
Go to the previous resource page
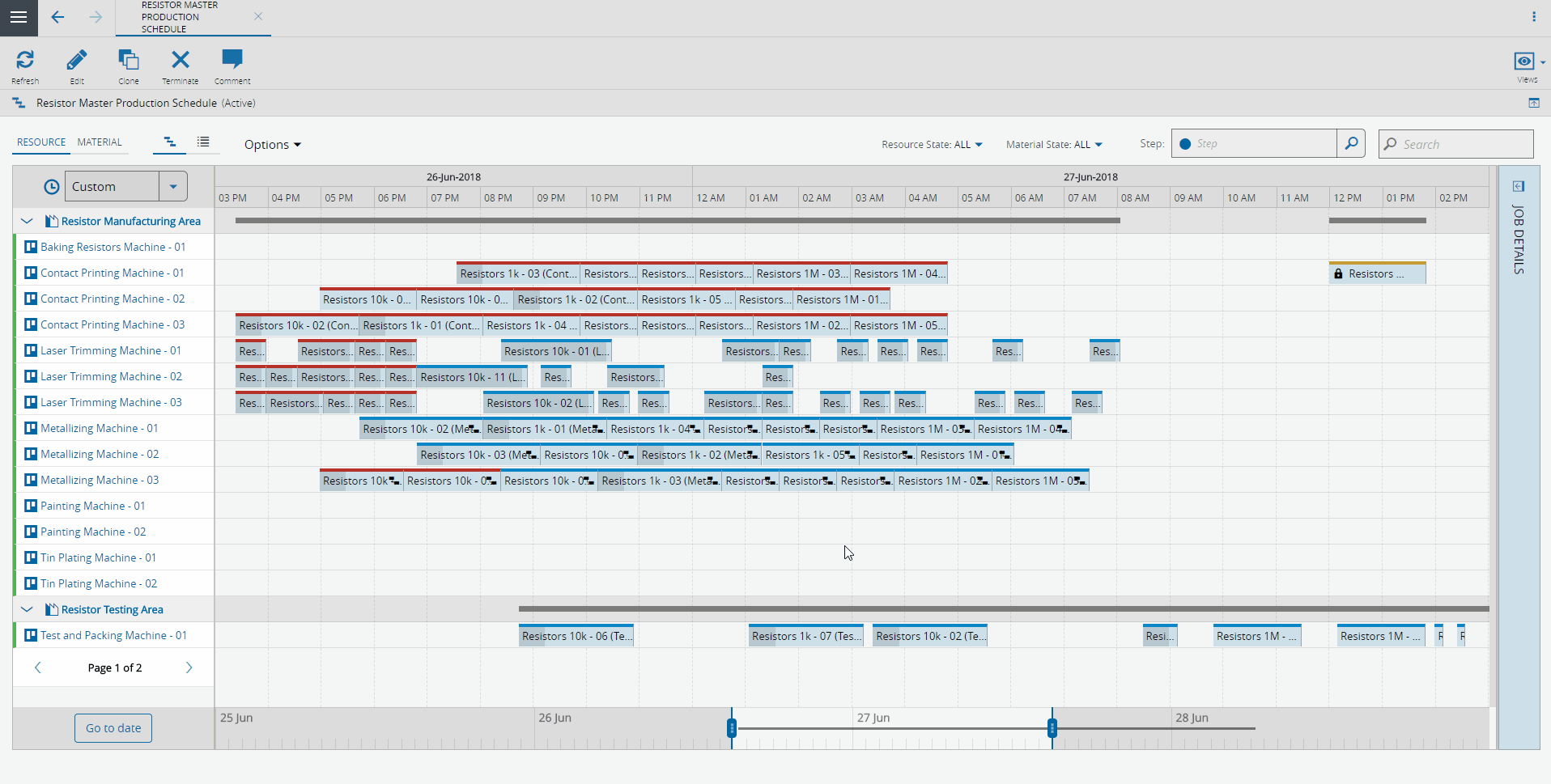[37, 667]
